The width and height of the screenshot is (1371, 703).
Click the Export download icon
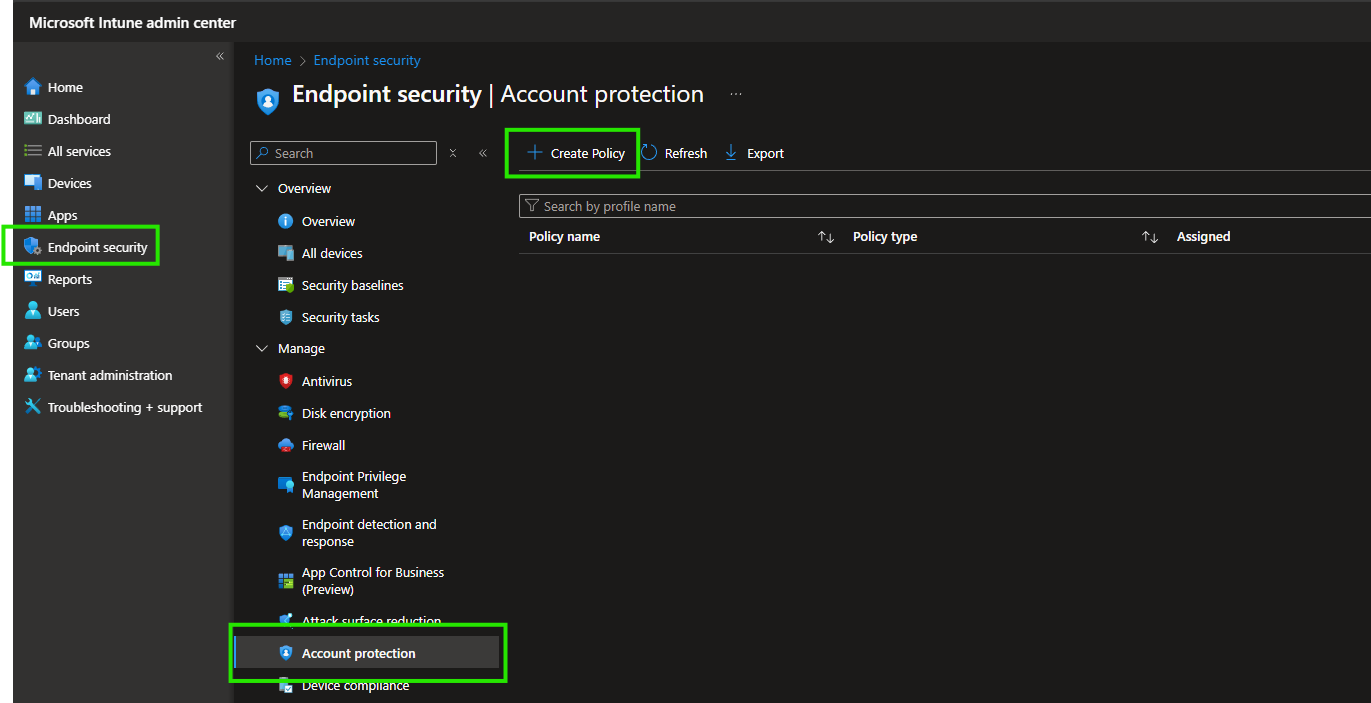[731, 153]
